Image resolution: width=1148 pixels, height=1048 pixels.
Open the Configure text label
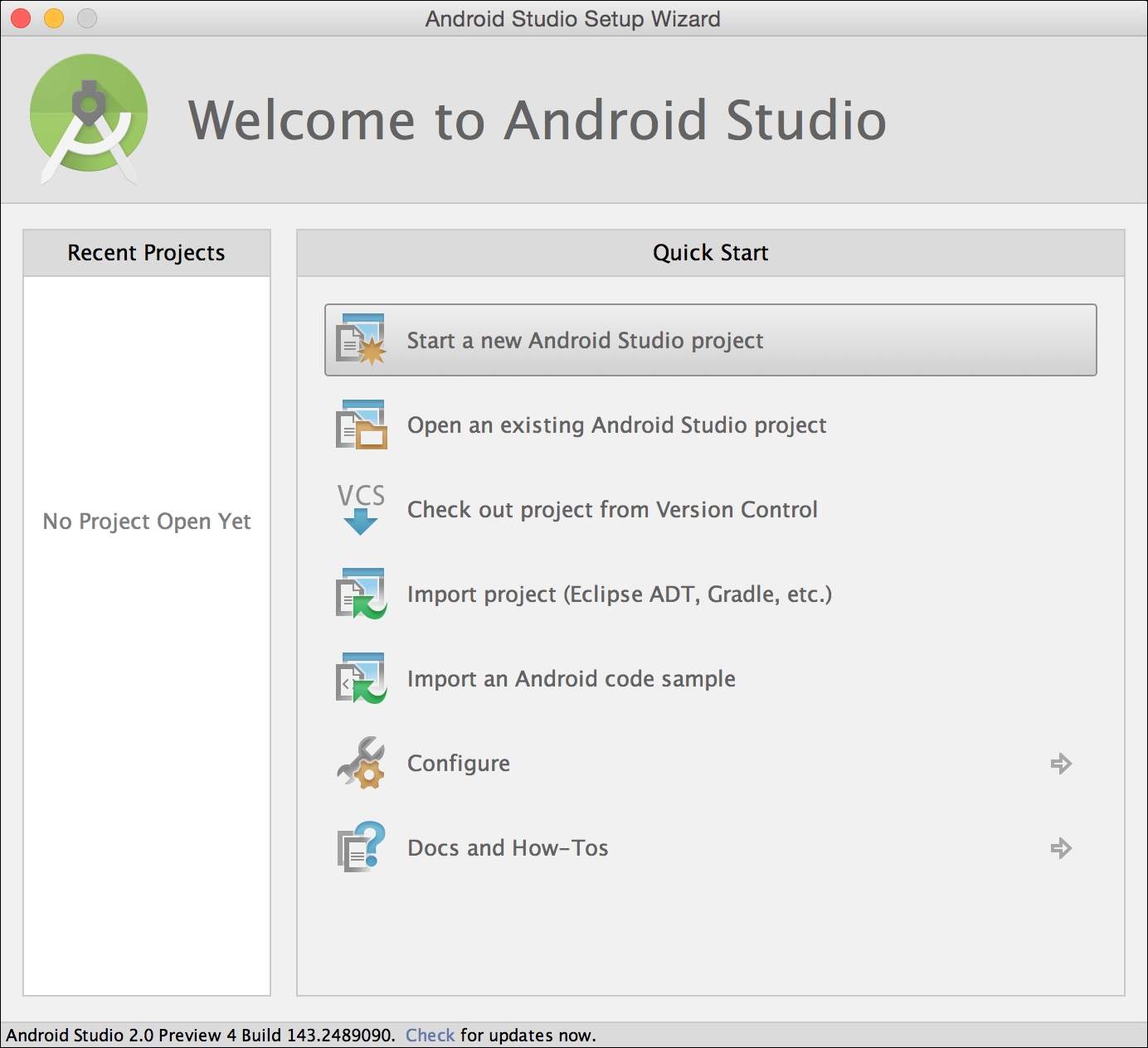(459, 764)
